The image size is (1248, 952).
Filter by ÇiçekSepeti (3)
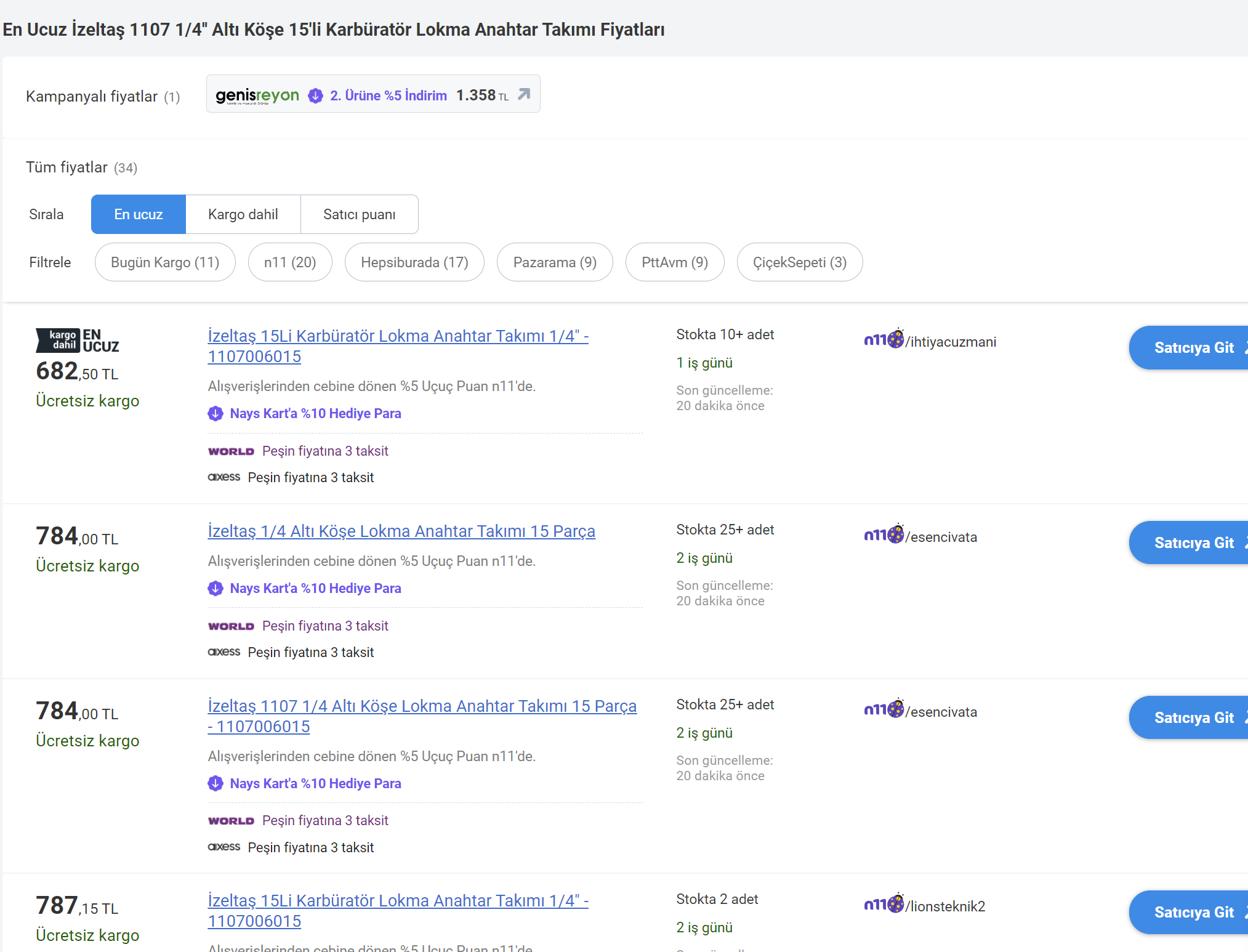click(800, 262)
